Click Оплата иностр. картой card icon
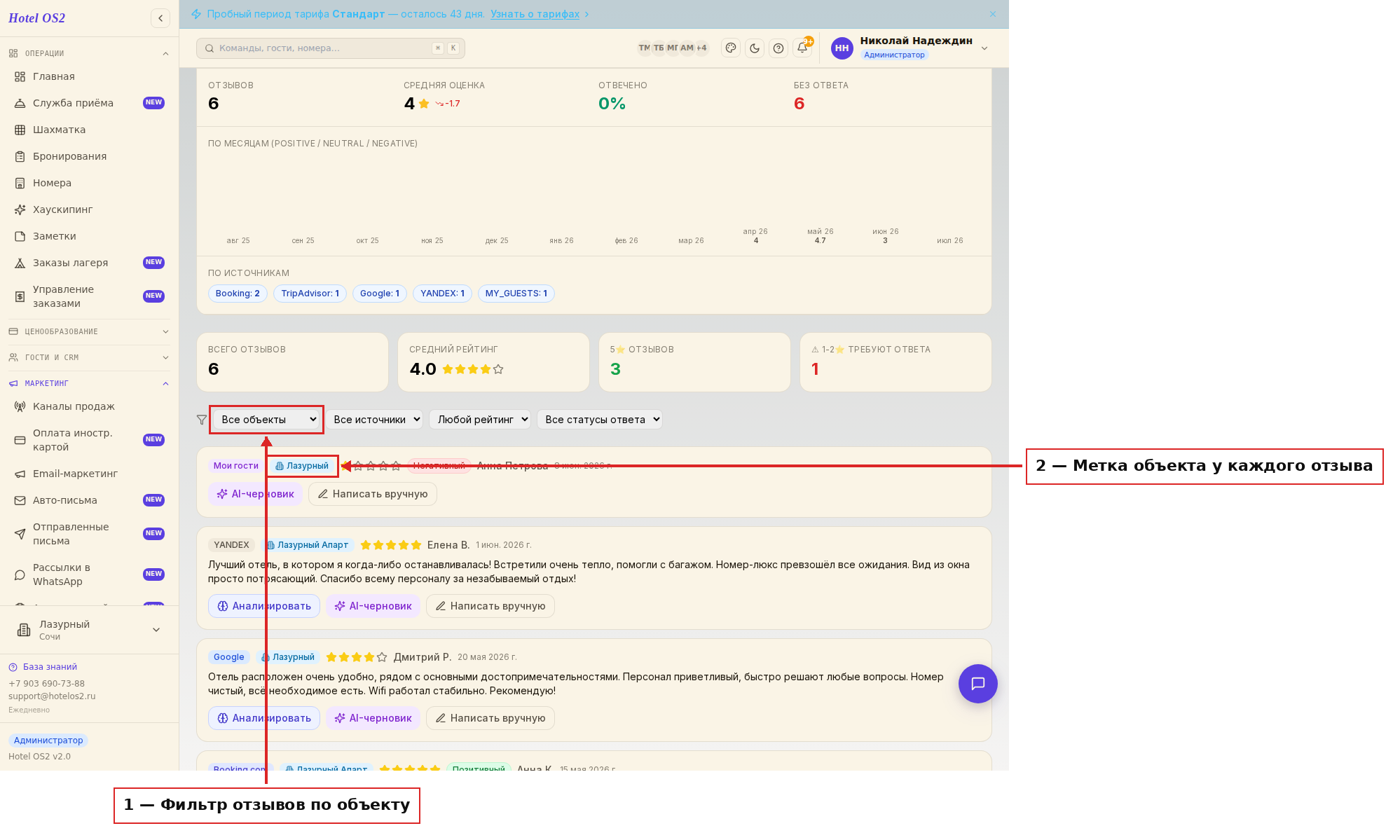This screenshot has width=1400, height=840. pos(20,440)
